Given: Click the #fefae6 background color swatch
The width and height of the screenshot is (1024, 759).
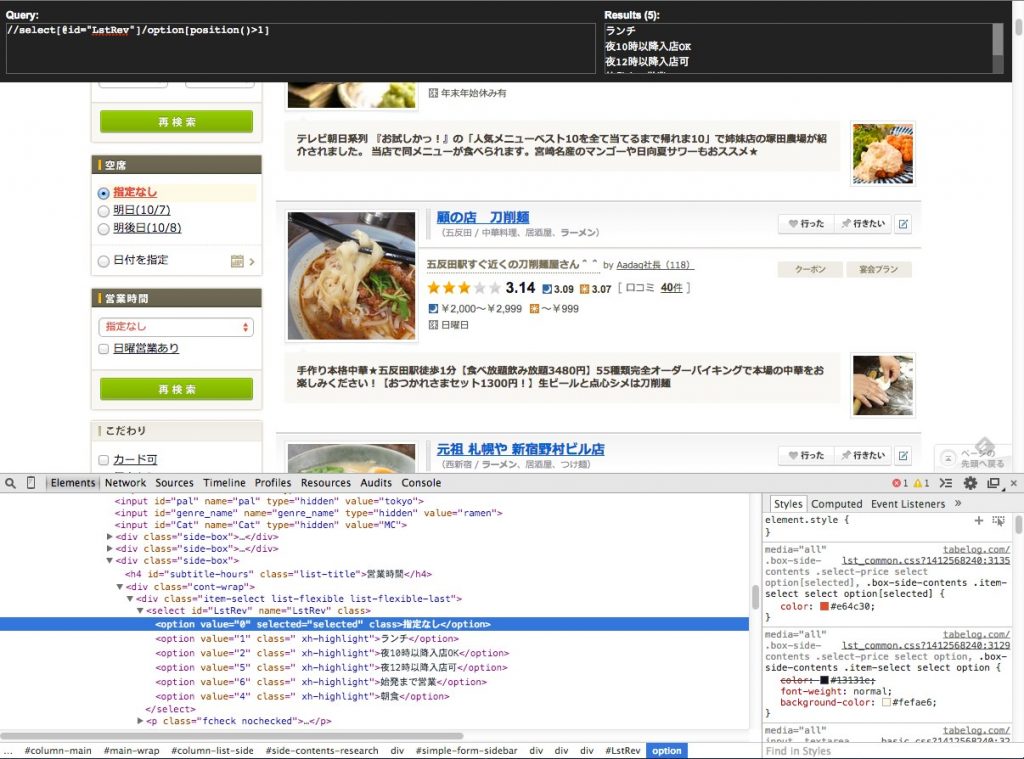Looking at the screenshot, I should 886,702.
